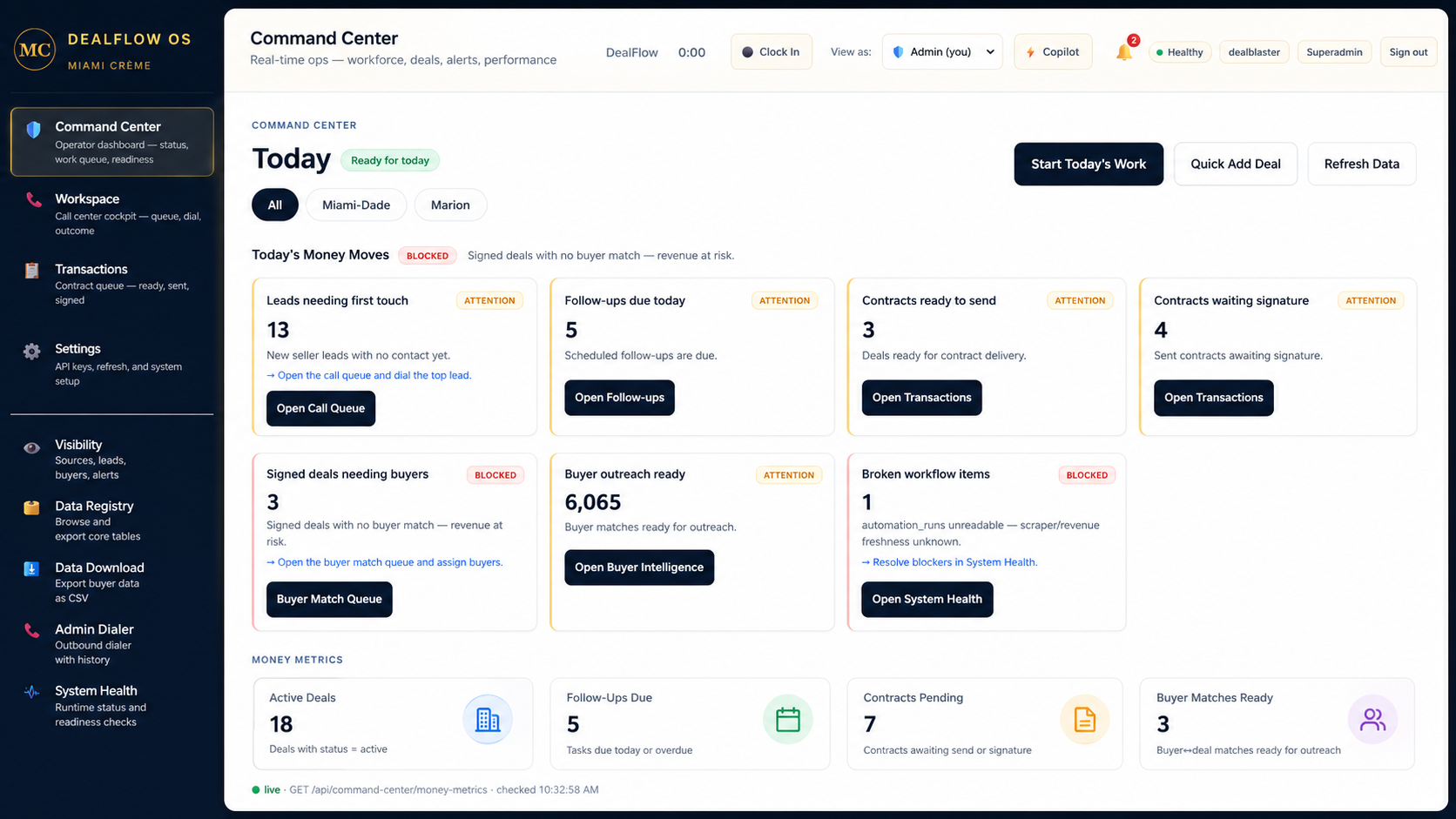Open Settings in the sidebar
Screen dimensions: 1456x819
pos(112,364)
